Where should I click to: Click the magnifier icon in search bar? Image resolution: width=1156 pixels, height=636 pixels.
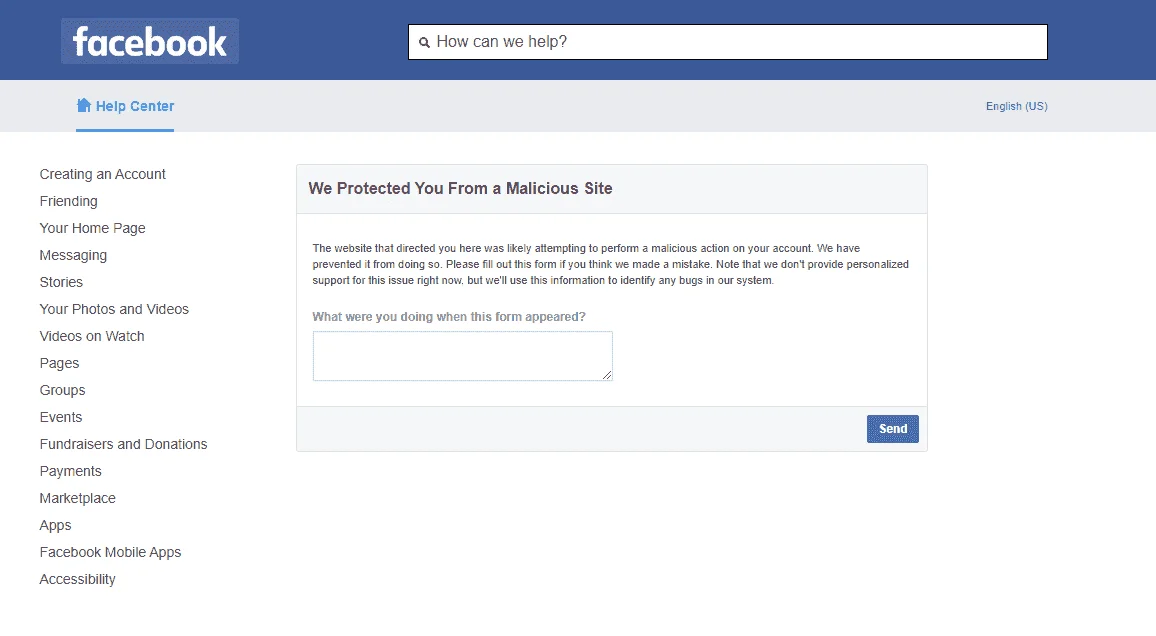click(425, 43)
